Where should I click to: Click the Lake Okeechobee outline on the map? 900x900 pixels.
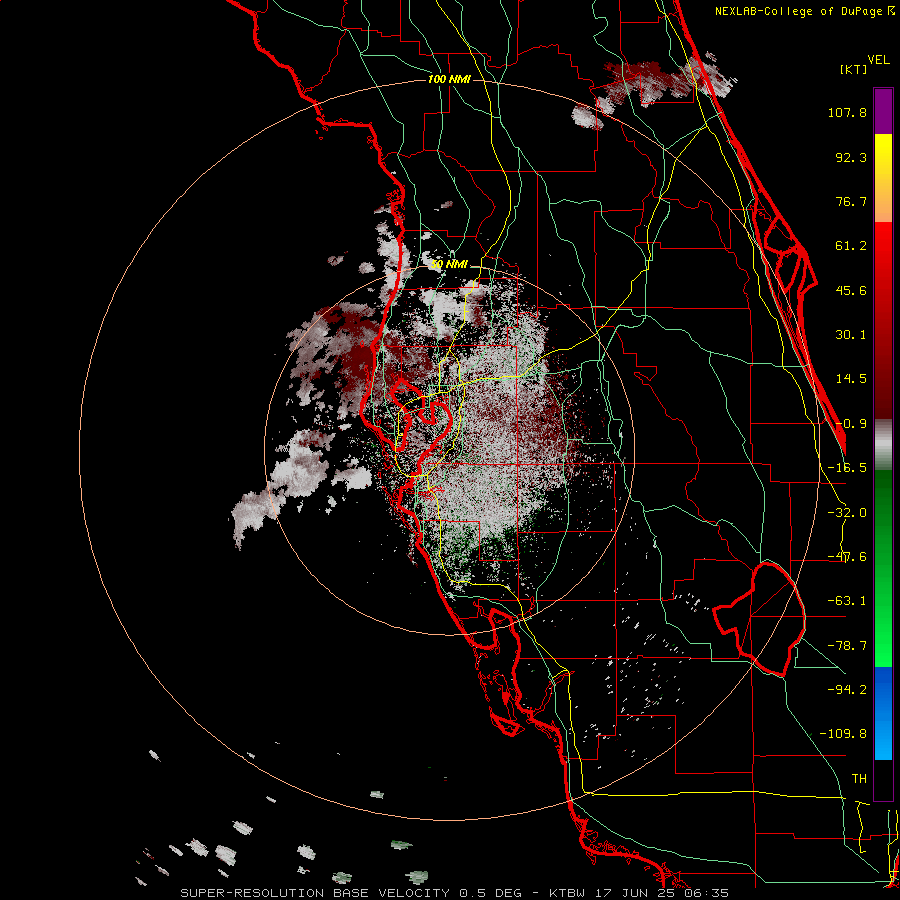tap(761, 619)
